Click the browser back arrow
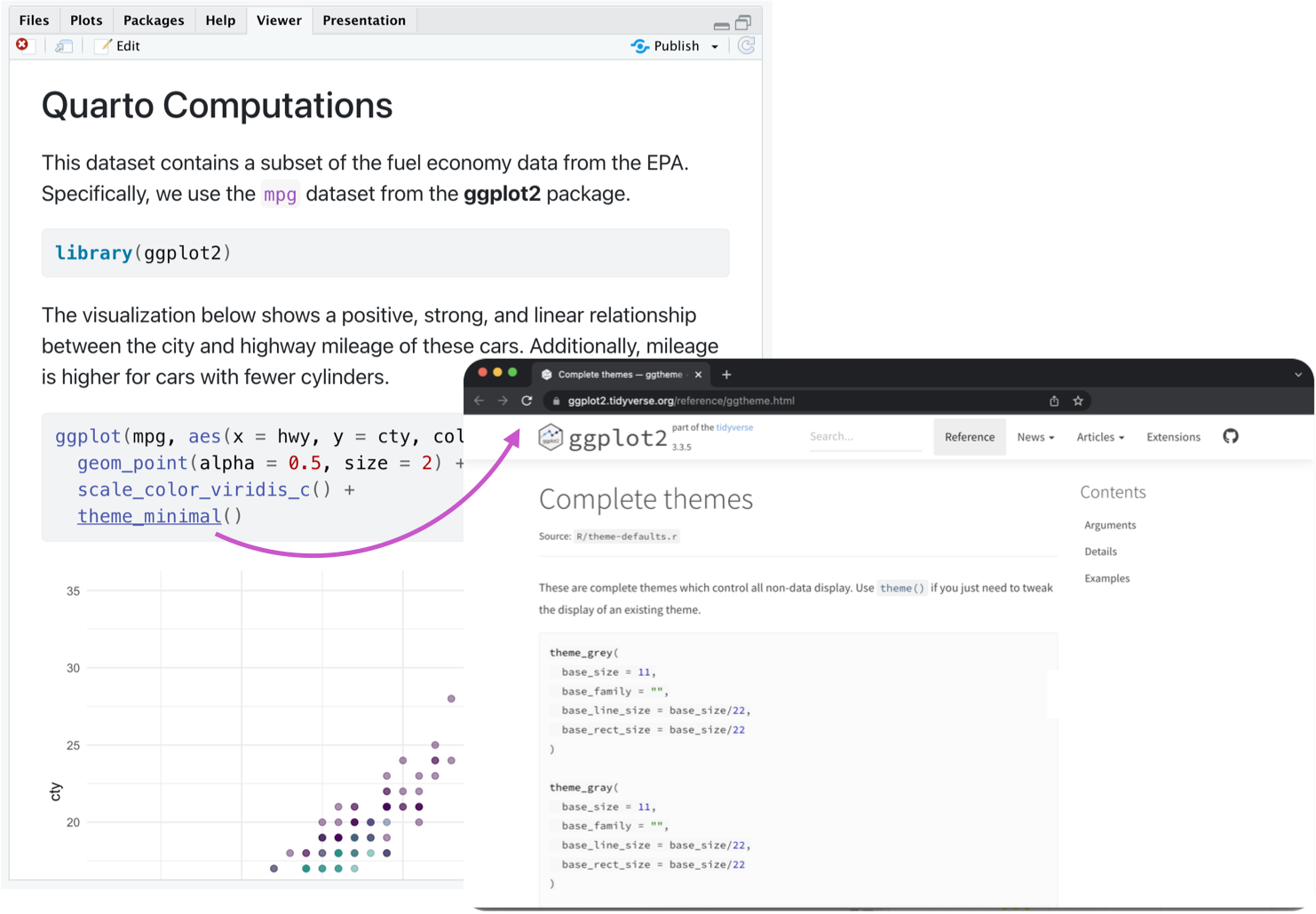Image resolution: width=1316 pixels, height=914 pixels. 479,401
